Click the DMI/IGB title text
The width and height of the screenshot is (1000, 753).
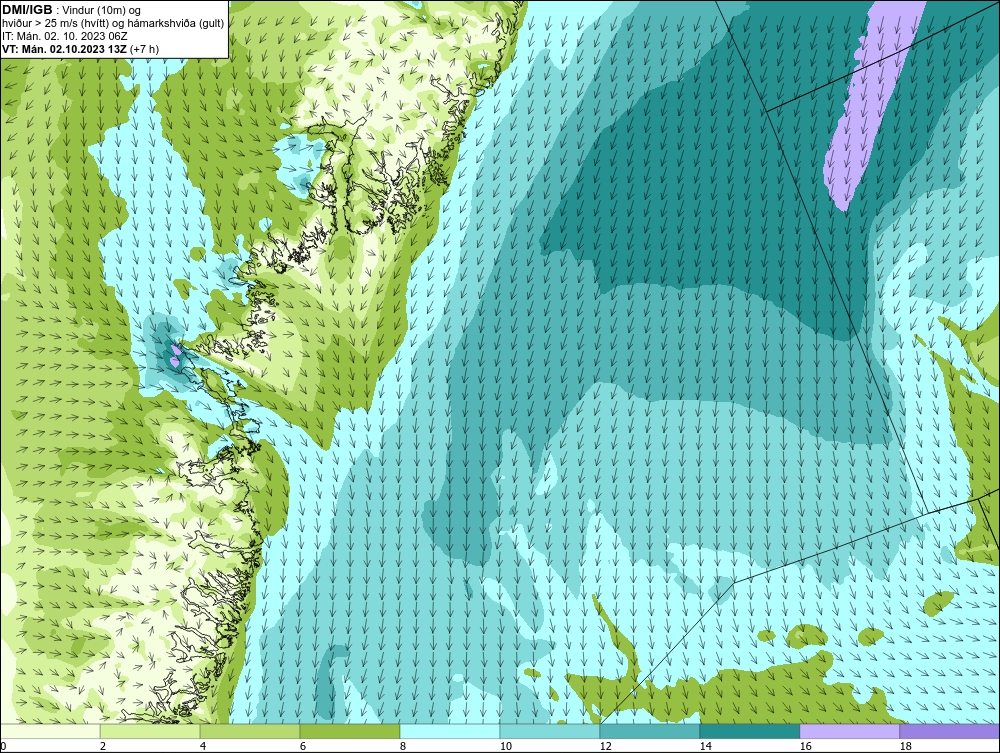click(27, 10)
